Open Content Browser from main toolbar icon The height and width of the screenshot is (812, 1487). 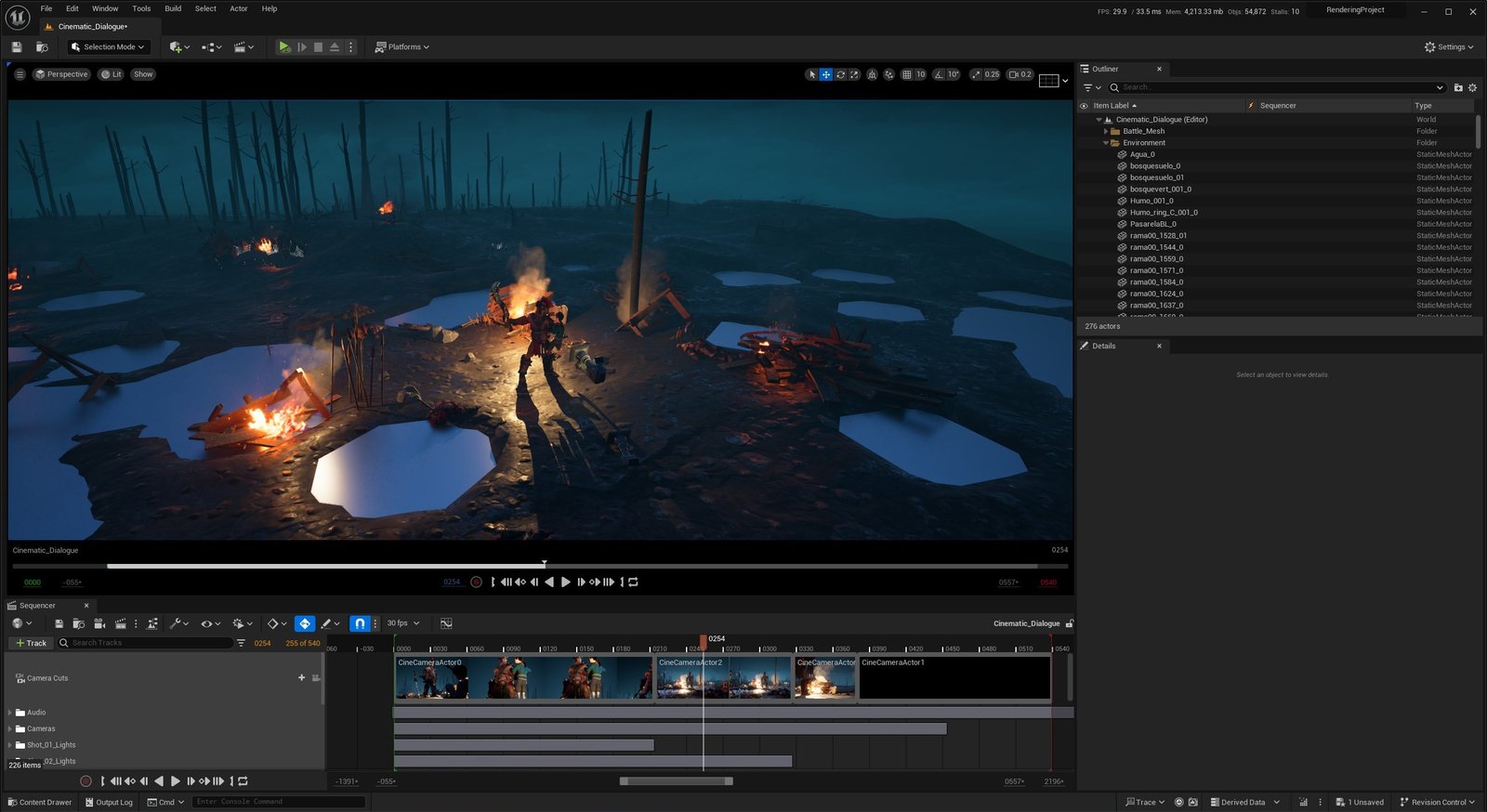[x=42, y=46]
